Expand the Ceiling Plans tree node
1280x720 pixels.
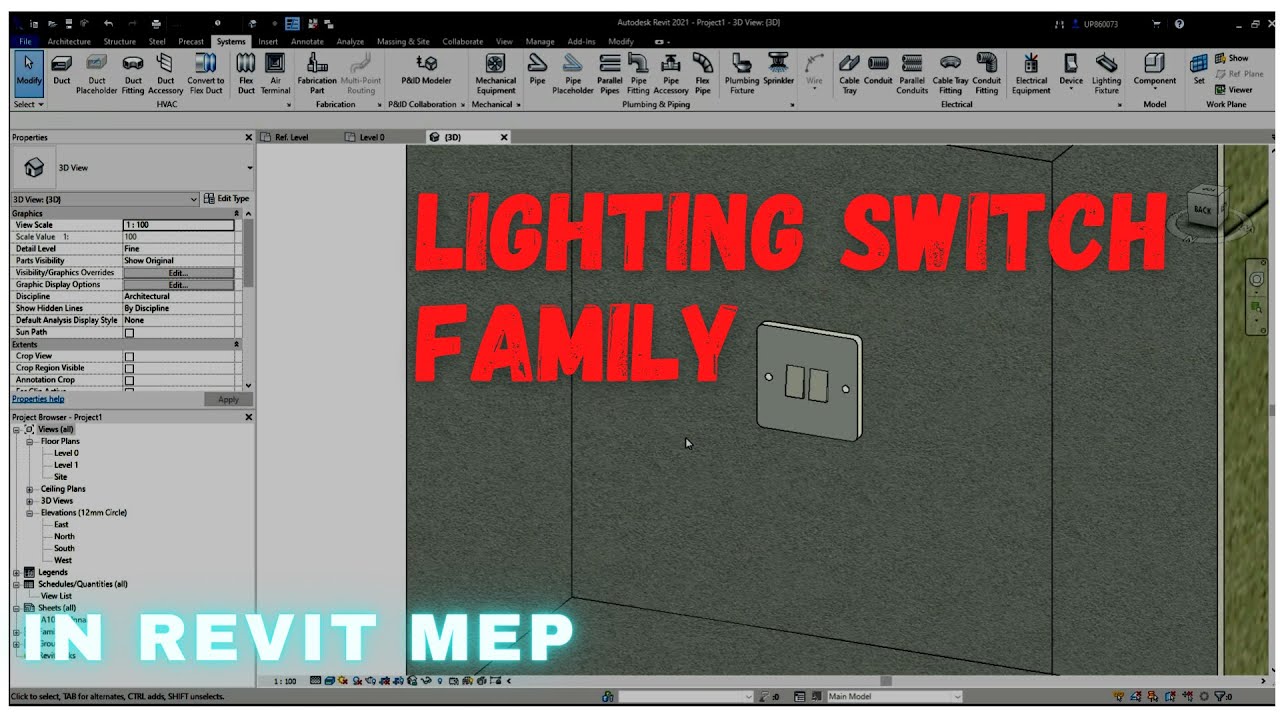pyautogui.click(x=30, y=489)
